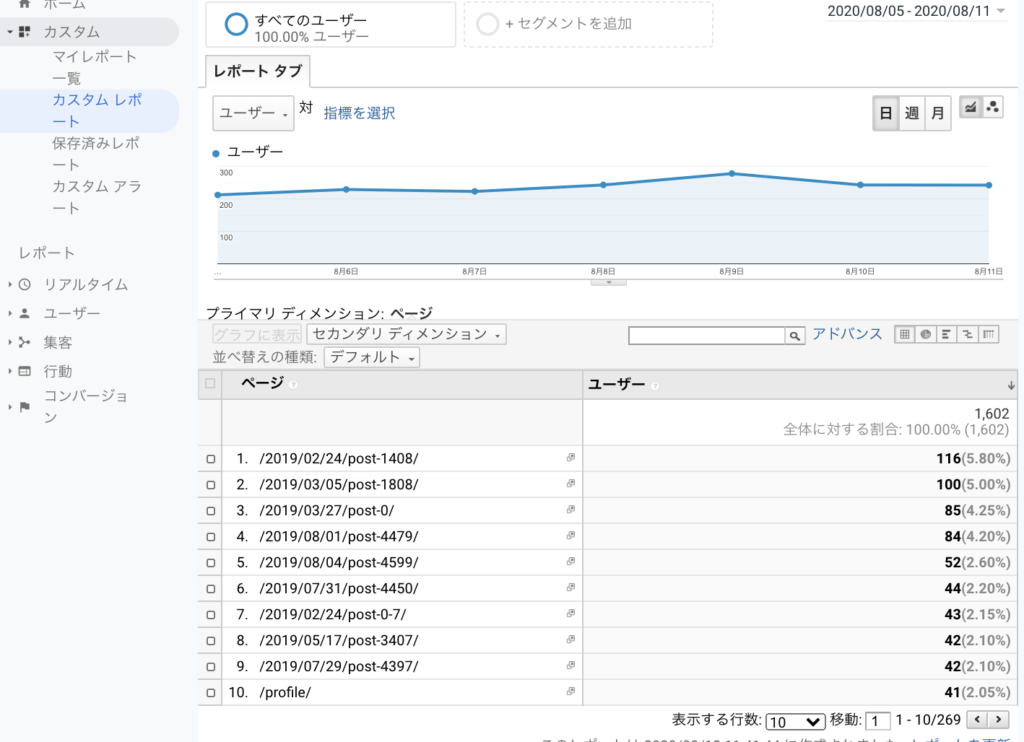Tick the checkbox for /profile/ row
Screen dimensions: 1024x742
[210, 692]
